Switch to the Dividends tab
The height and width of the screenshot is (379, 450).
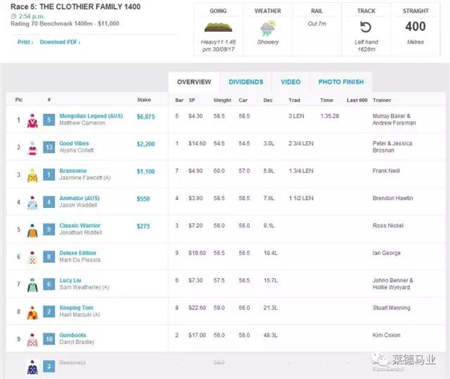[246, 82]
